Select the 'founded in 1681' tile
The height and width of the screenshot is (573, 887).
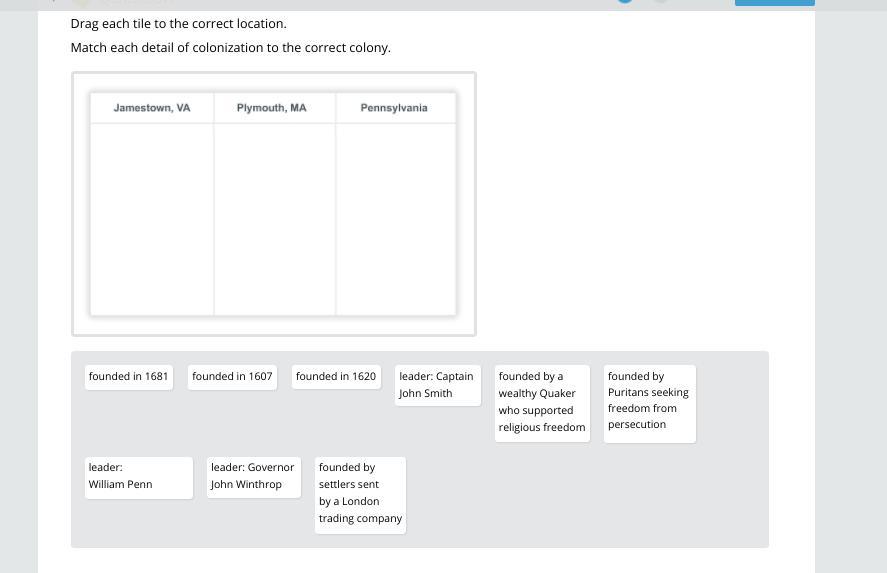click(128, 377)
